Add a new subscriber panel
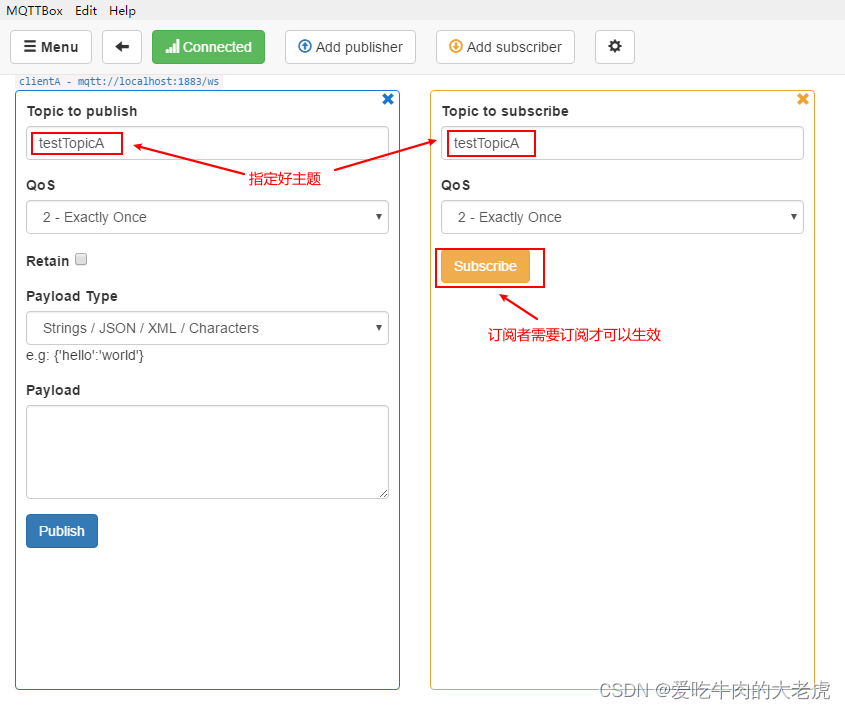Image resolution: width=845 pixels, height=709 pixels. pyautogui.click(x=505, y=47)
